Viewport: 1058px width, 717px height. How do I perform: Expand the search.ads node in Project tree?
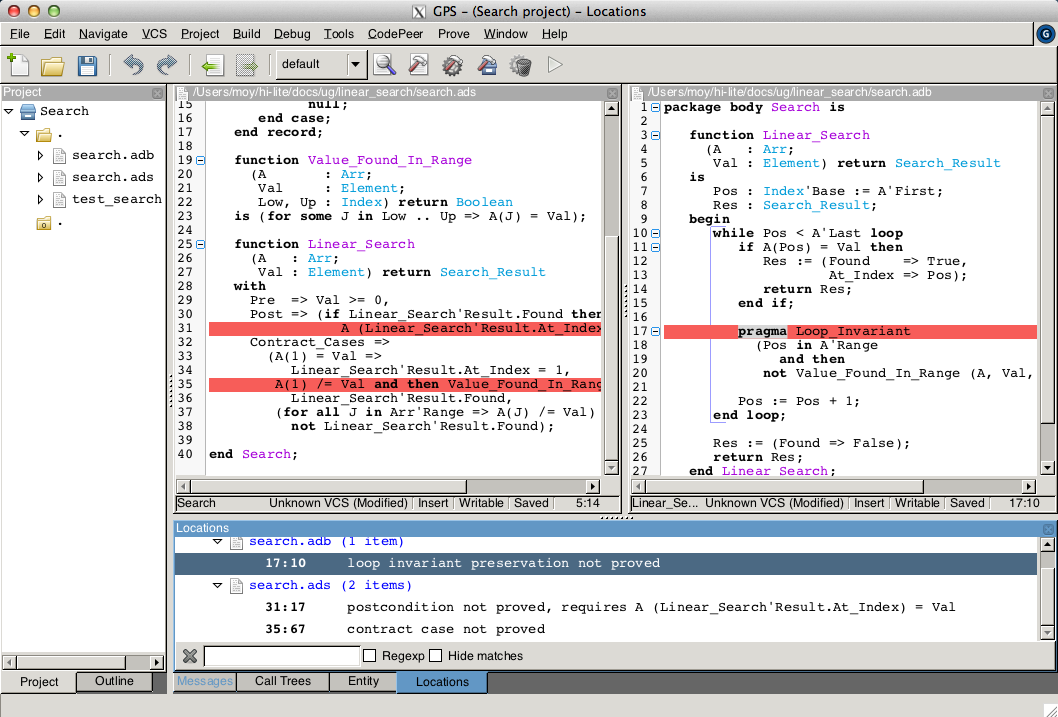(40, 178)
